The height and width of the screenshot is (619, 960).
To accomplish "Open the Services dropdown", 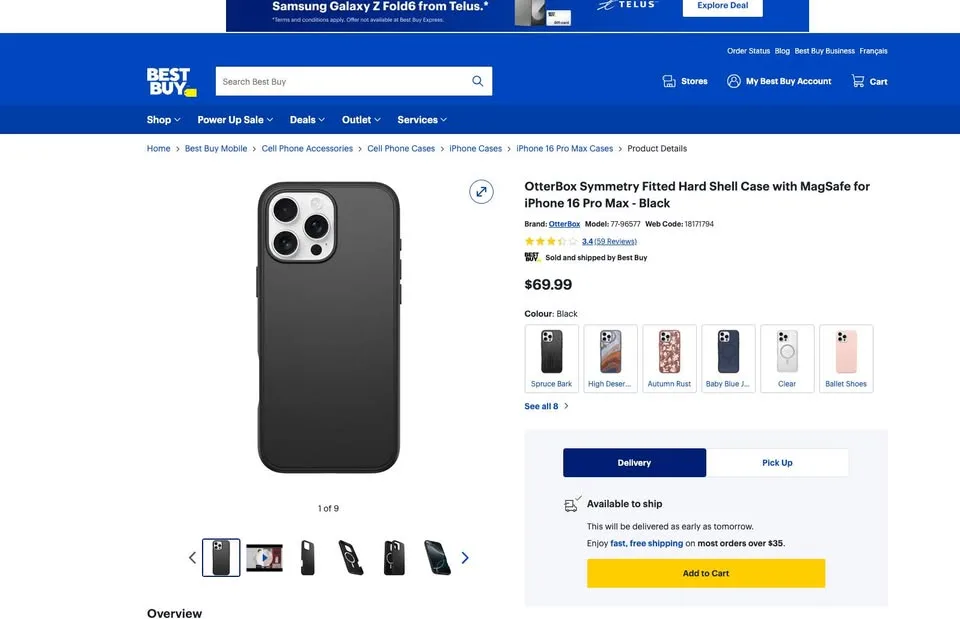I will (x=420, y=119).
